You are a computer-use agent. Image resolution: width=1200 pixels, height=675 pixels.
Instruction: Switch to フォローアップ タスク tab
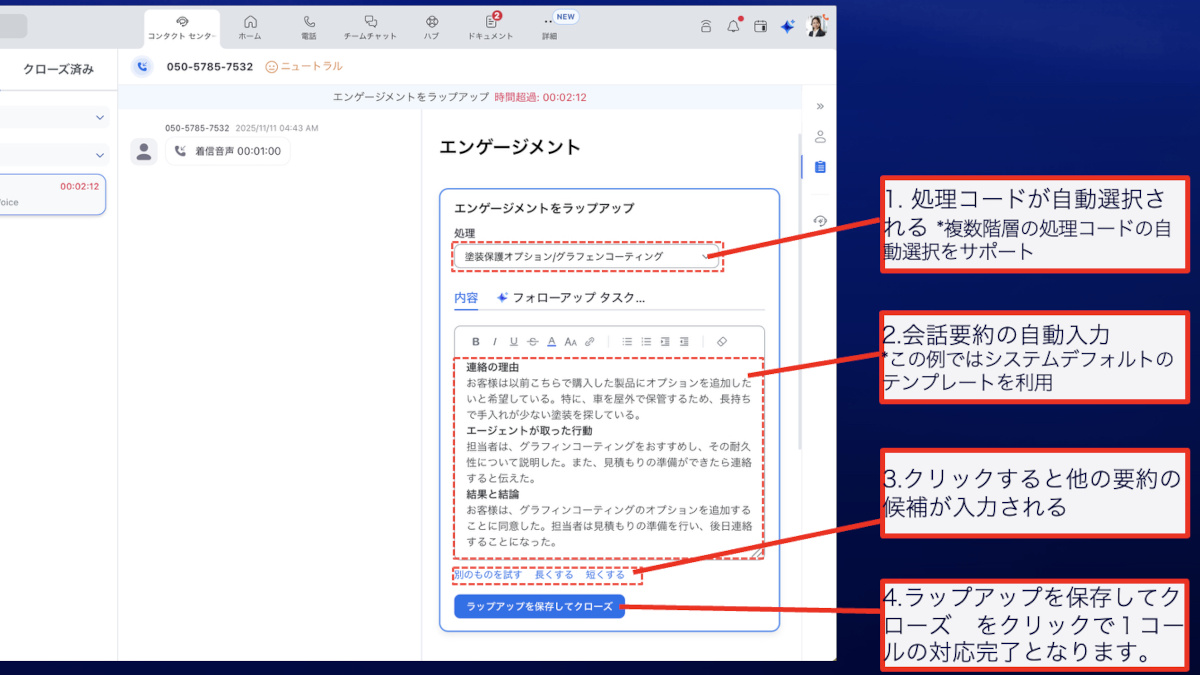coord(571,298)
